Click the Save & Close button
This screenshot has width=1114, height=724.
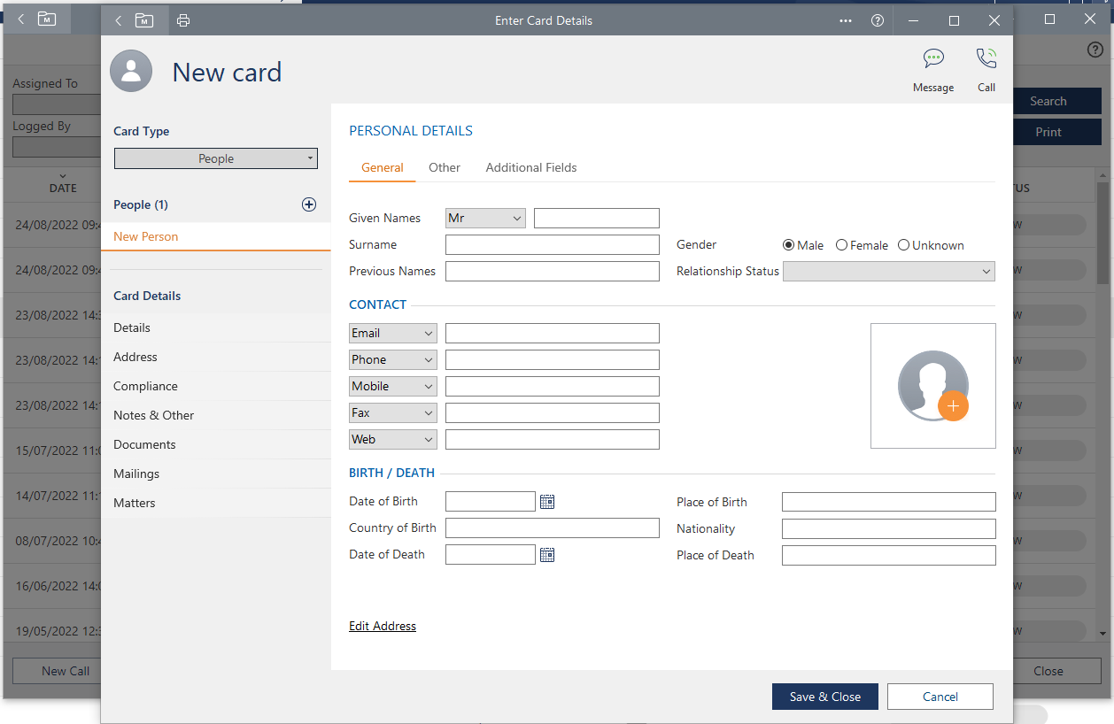point(824,697)
